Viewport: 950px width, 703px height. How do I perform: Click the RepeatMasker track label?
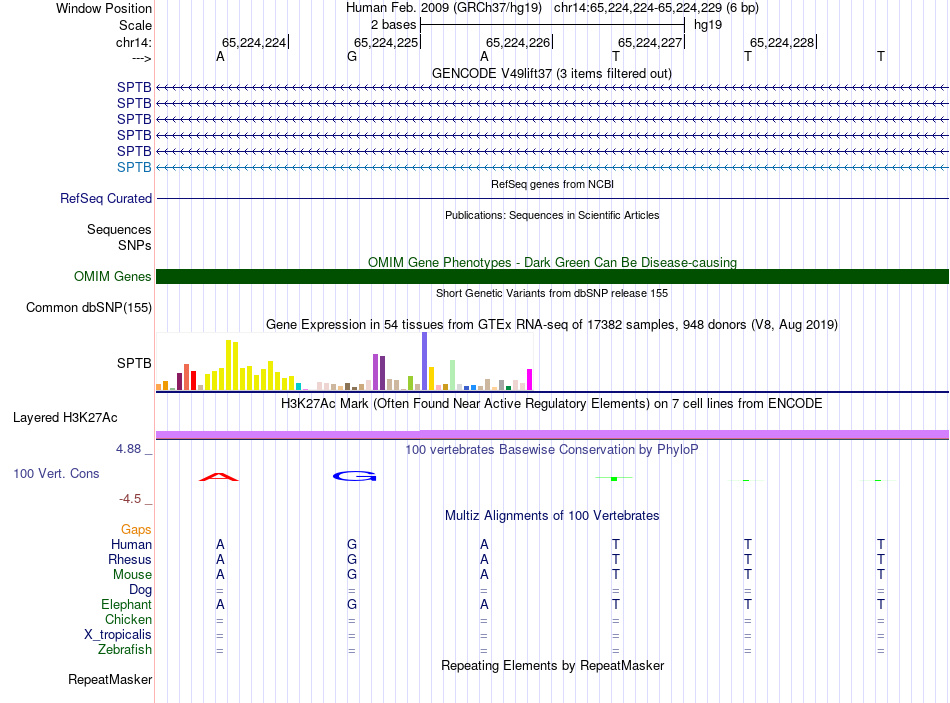coord(110,679)
